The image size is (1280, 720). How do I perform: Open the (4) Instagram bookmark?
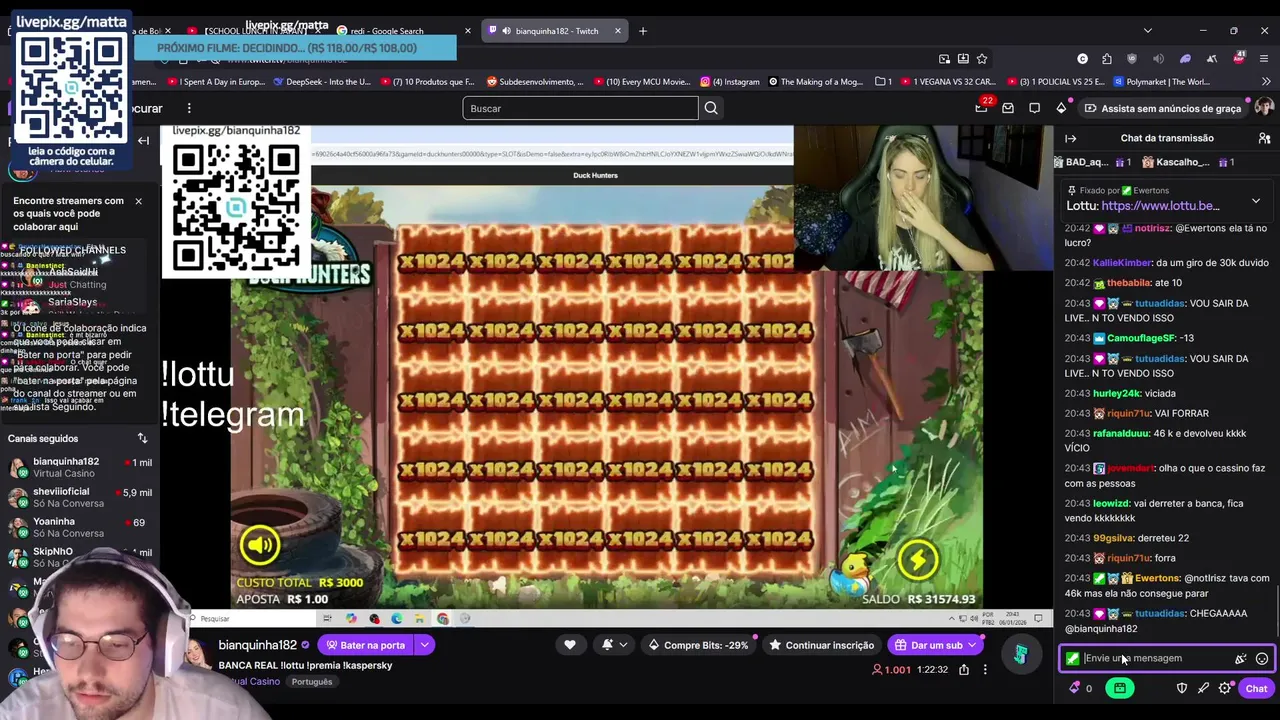point(730,82)
